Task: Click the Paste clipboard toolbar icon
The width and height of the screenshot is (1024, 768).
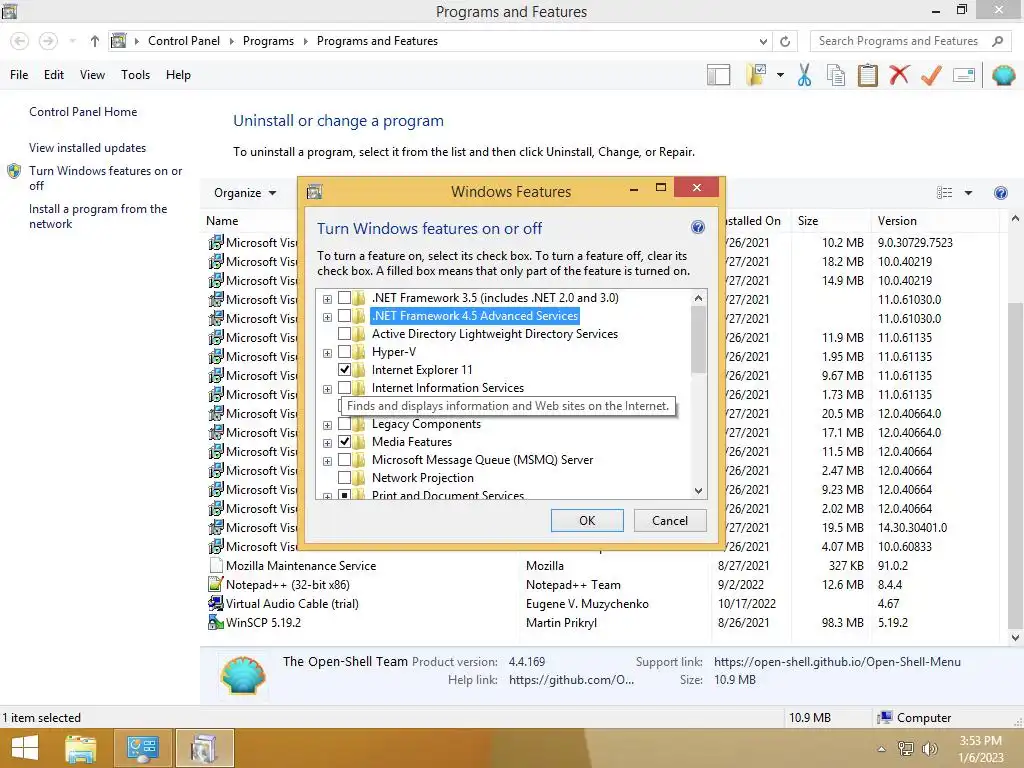Action: point(867,75)
